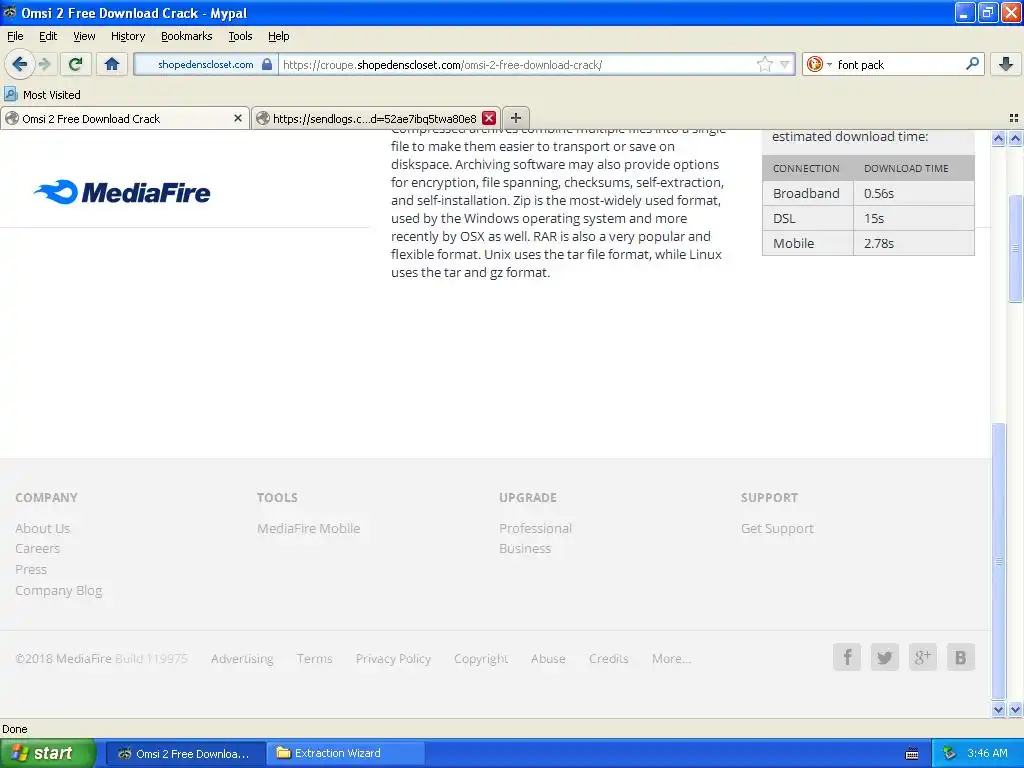
Task: Open the search engine selector dropdown
Action: pos(818,64)
